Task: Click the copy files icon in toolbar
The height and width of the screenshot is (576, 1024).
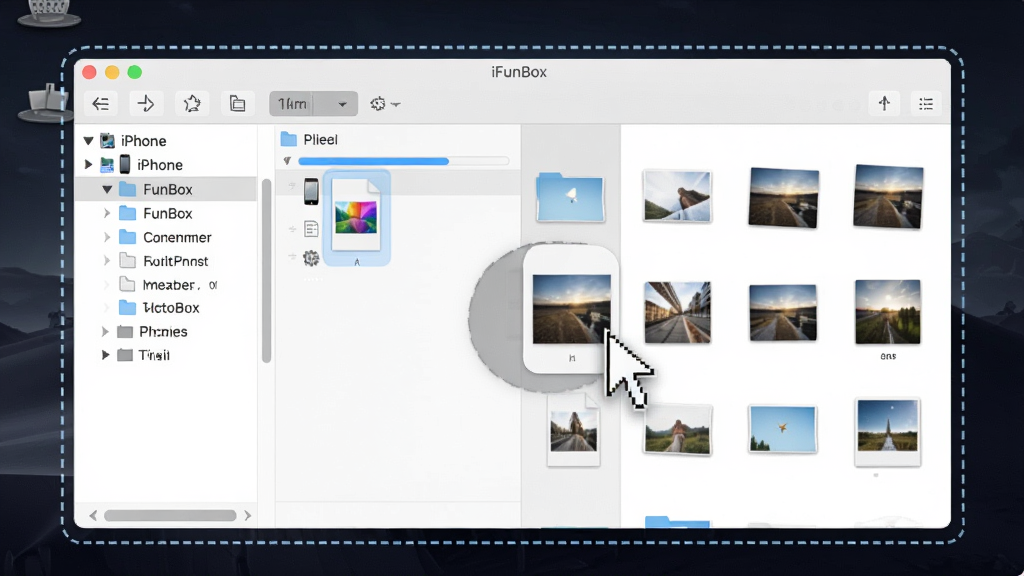Action: (x=237, y=104)
